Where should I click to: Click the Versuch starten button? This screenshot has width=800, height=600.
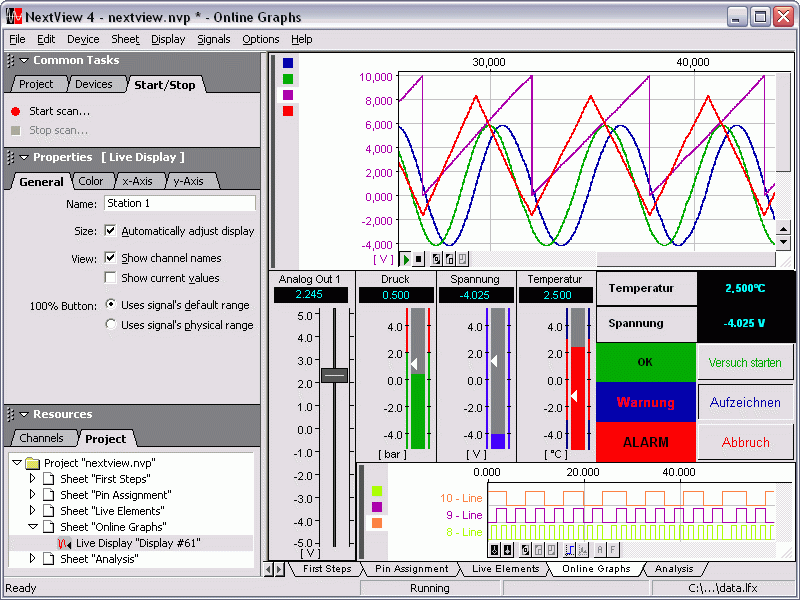tap(745, 362)
